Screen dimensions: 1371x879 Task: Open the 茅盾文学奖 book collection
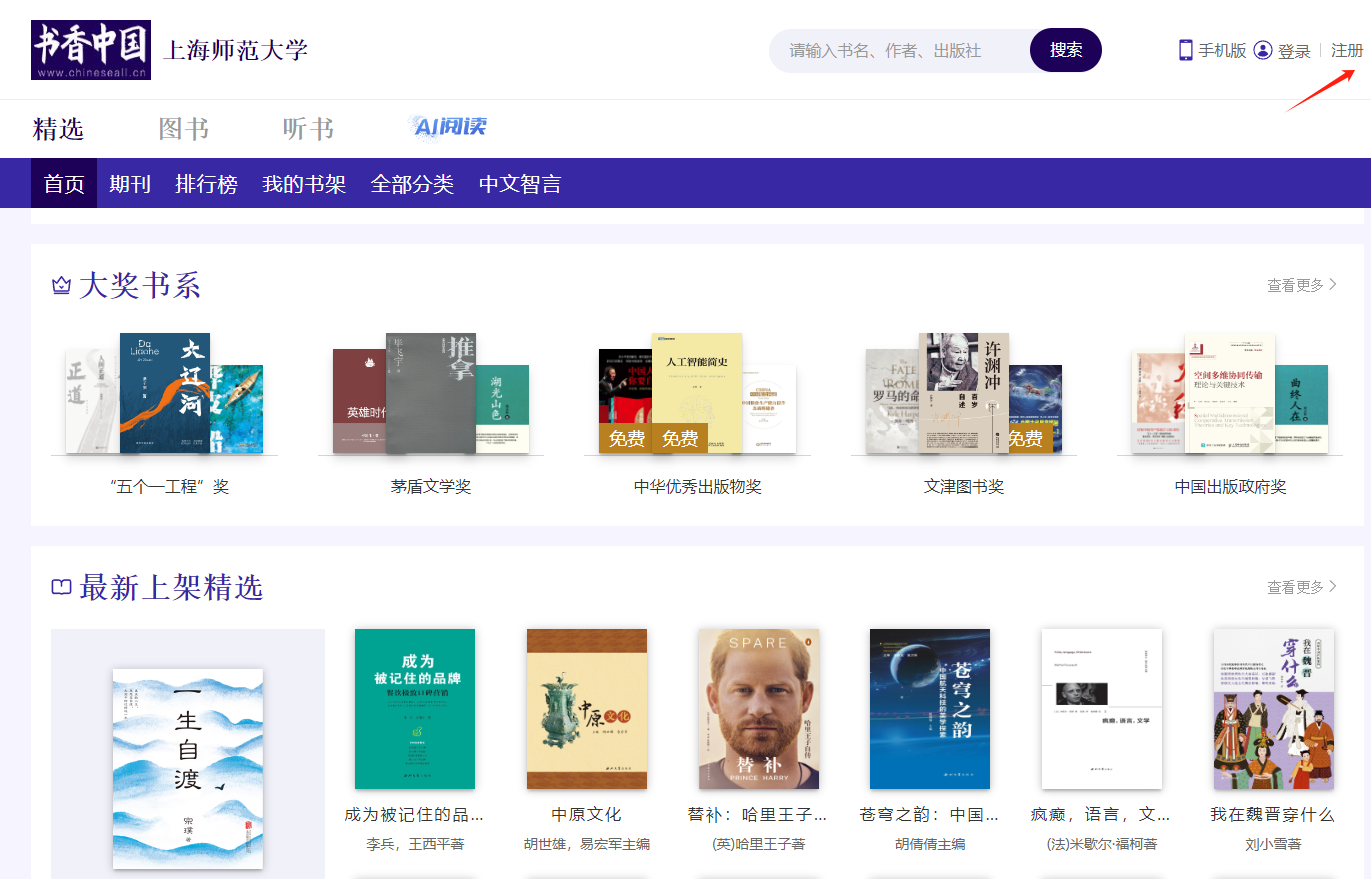coord(430,487)
